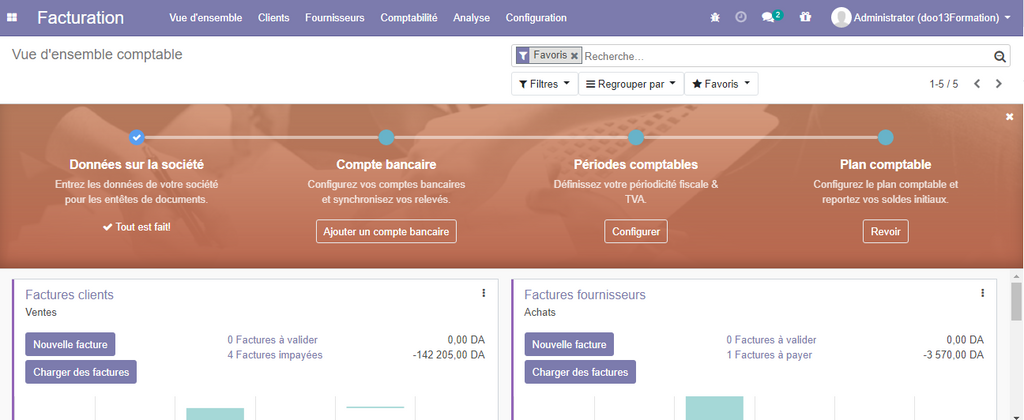Open the Administrator user menu
1024x420 pixels.
coord(920,18)
